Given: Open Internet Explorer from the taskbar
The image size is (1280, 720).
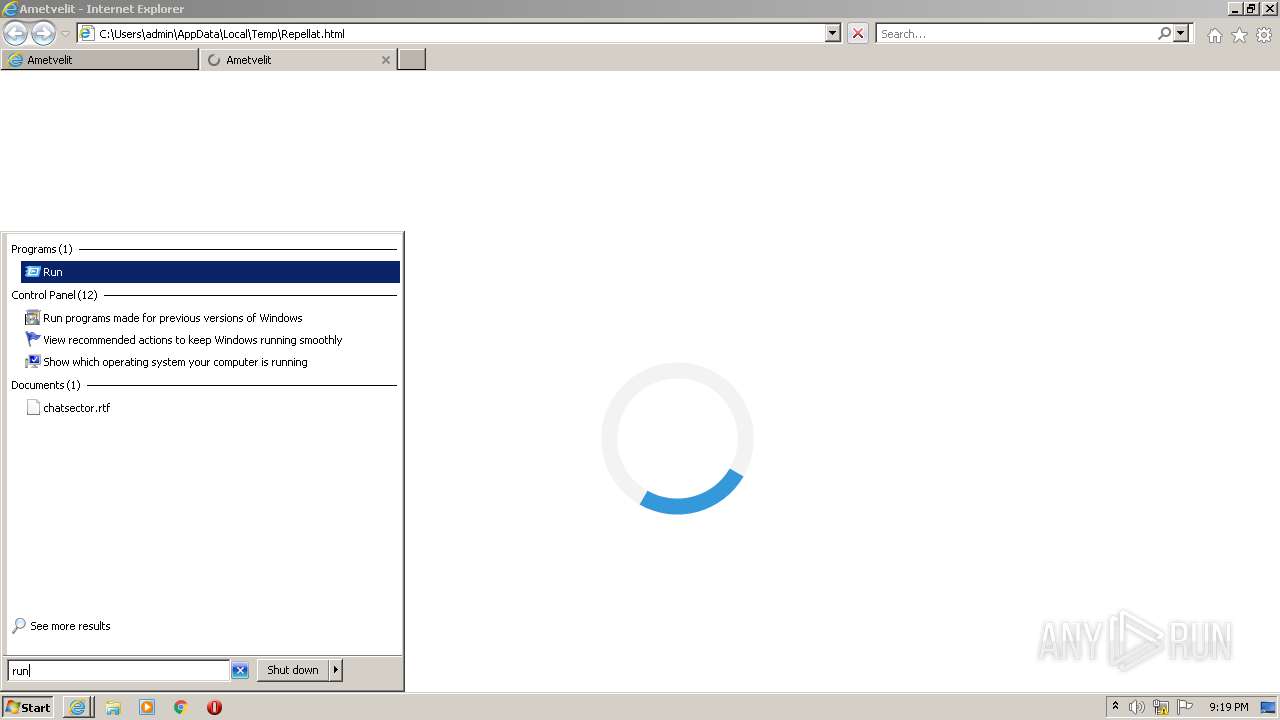Looking at the screenshot, I should tap(77, 707).
